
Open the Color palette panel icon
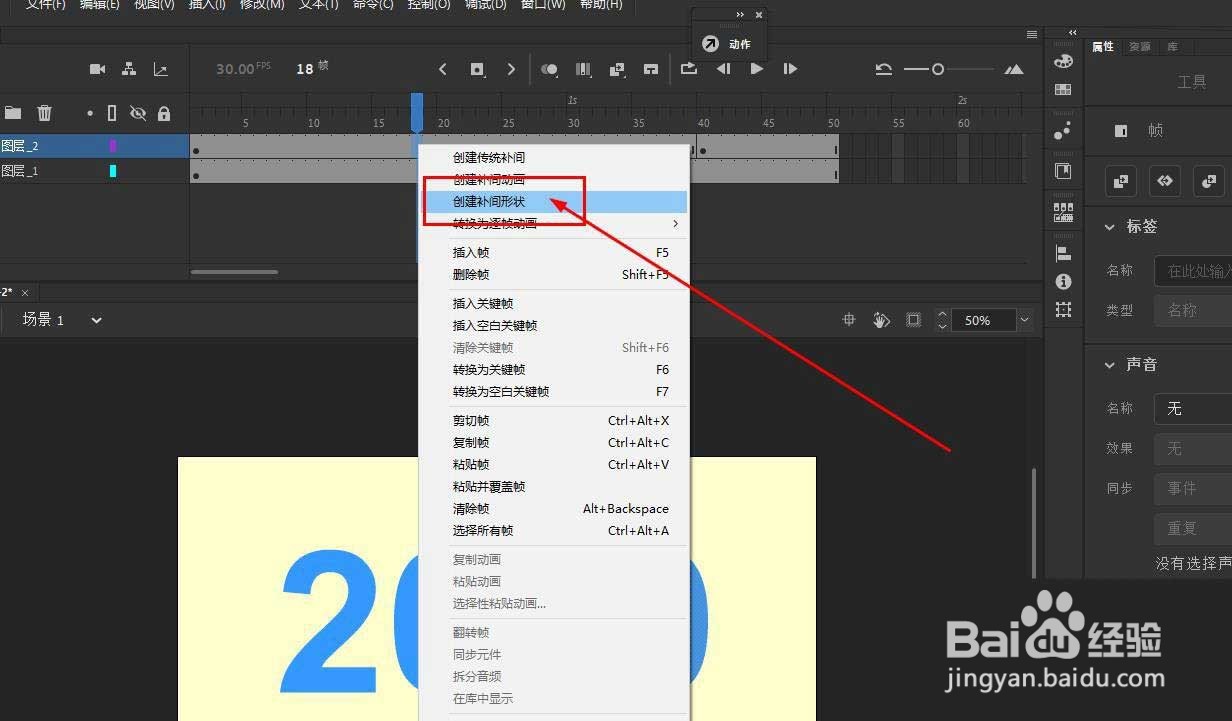pyautogui.click(x=1063, y=61)
